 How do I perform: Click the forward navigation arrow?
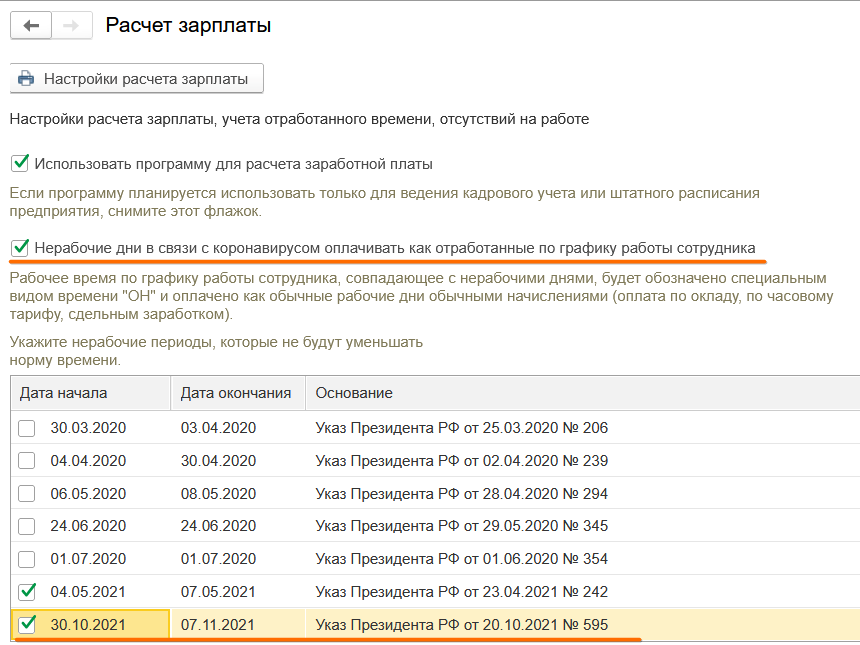(x=71, y=26)
